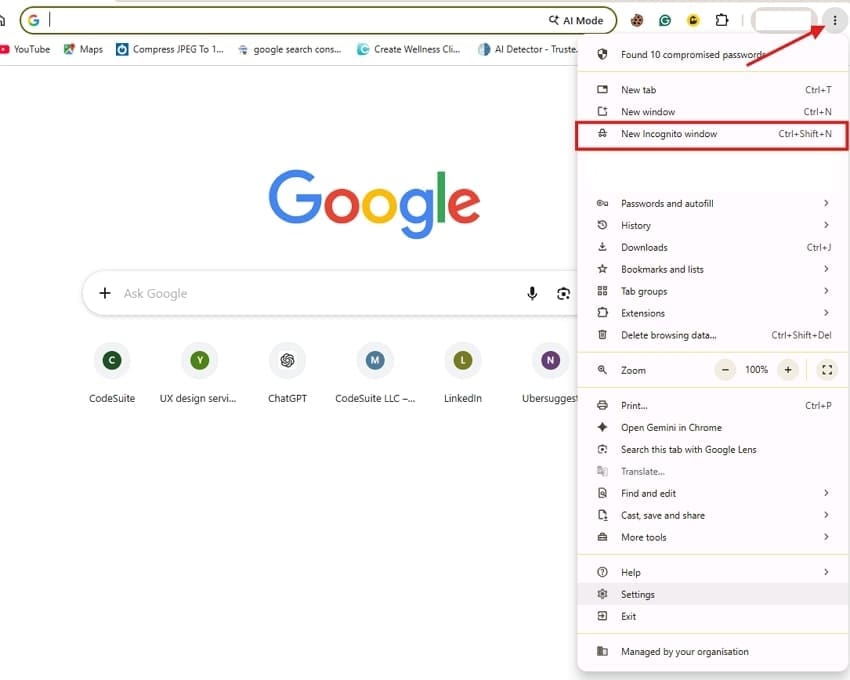Screen dimensions: 850x680
Task: Open Google Lens image search icon
Action: tap(563, 293)
